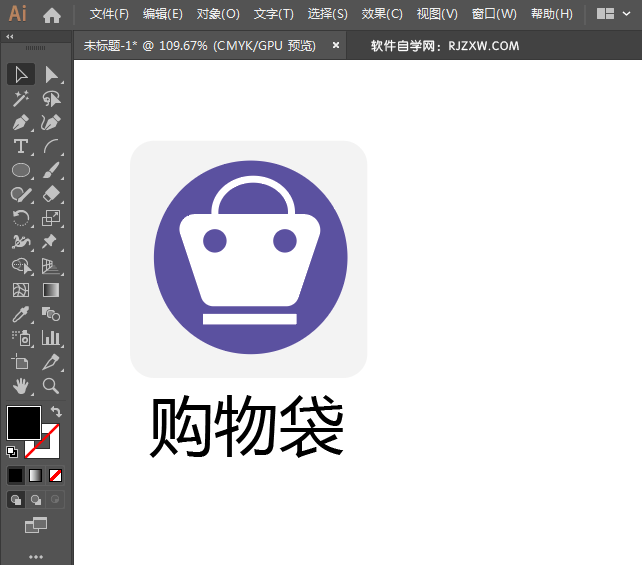Activate the Artboard tool
Viewport: 642px width, 565px height.
coord(21,362)
